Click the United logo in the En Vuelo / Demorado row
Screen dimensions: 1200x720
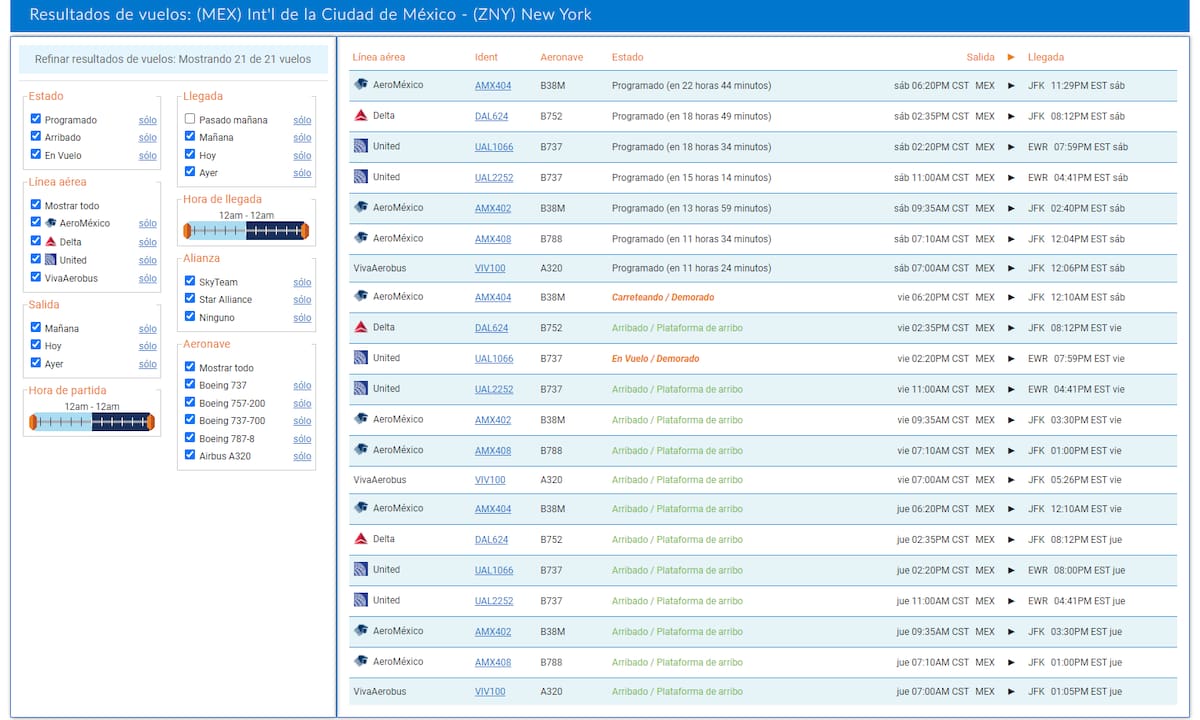point(361,358)
